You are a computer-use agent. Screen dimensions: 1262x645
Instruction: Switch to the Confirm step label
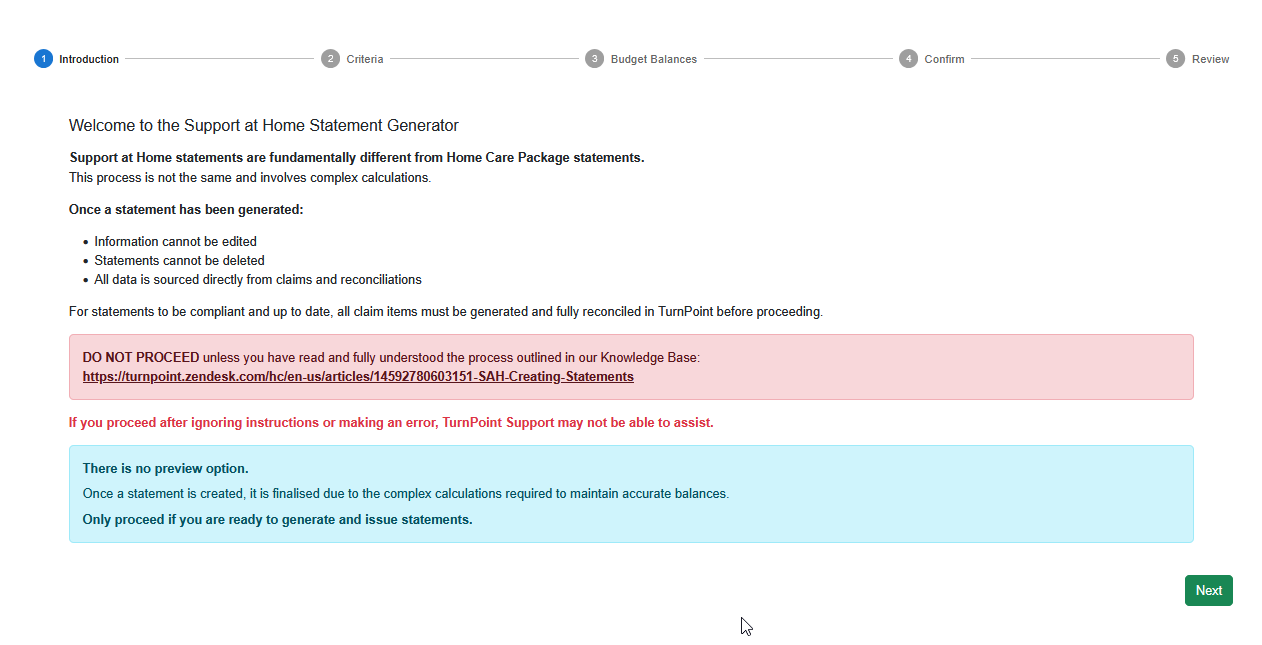click(944, 59)
